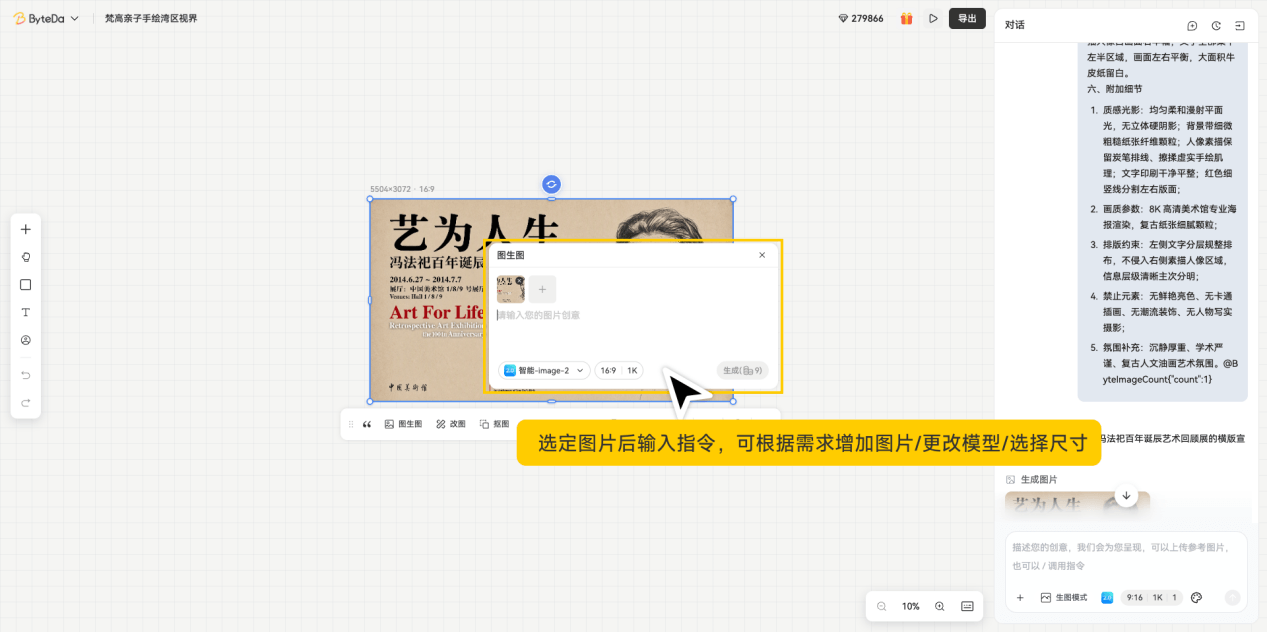The height and width of the screenshot is (632, 1267).
Task: Click the scroll-to-bottom arrow in chat
Action: tap(1126, 495)
